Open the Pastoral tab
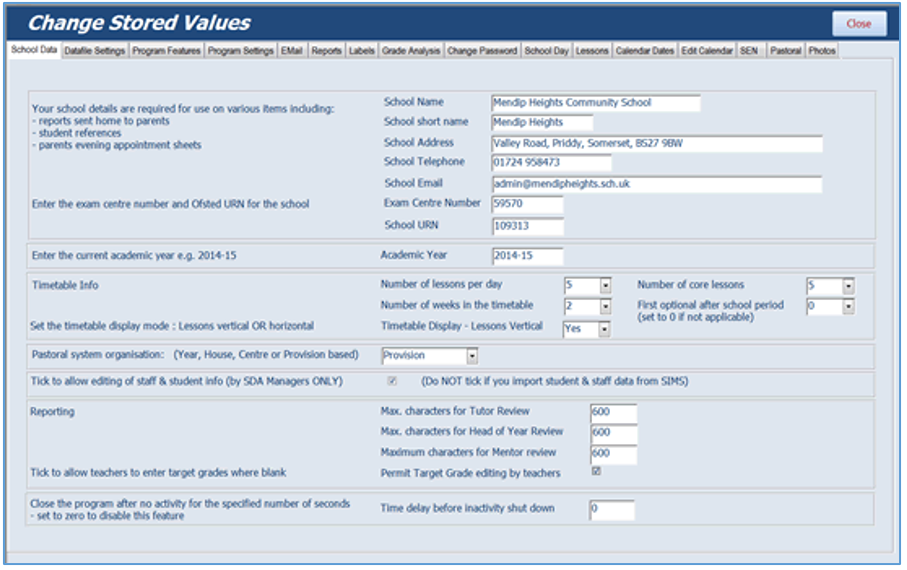 click(x=786, y=51)
